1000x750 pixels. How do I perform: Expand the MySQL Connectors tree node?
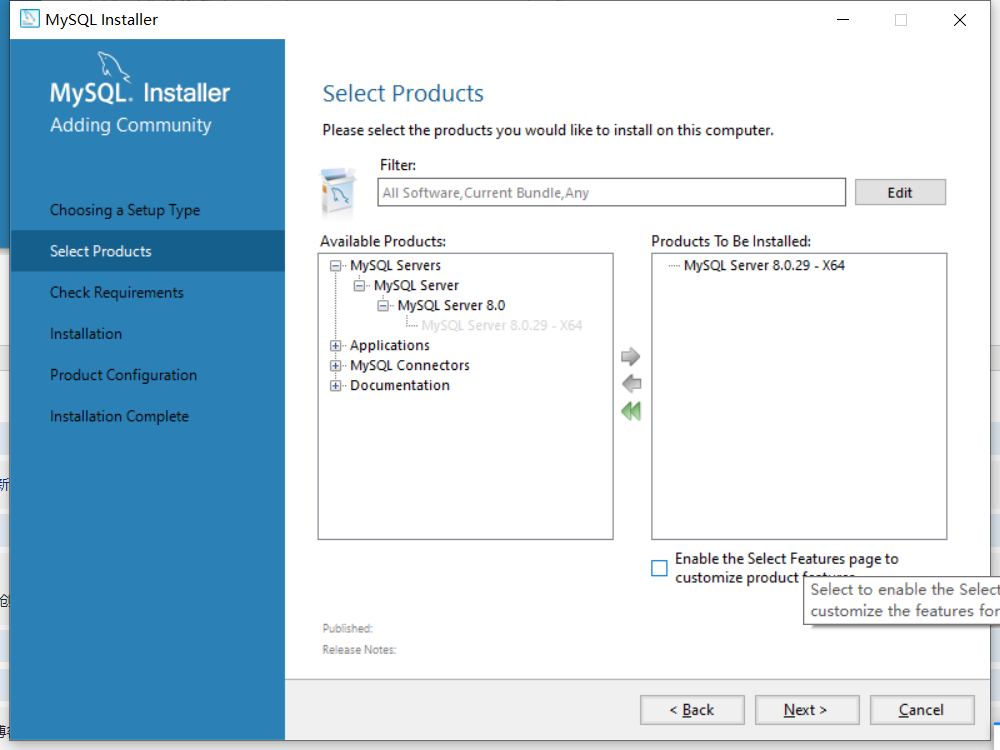pos(335,365)
